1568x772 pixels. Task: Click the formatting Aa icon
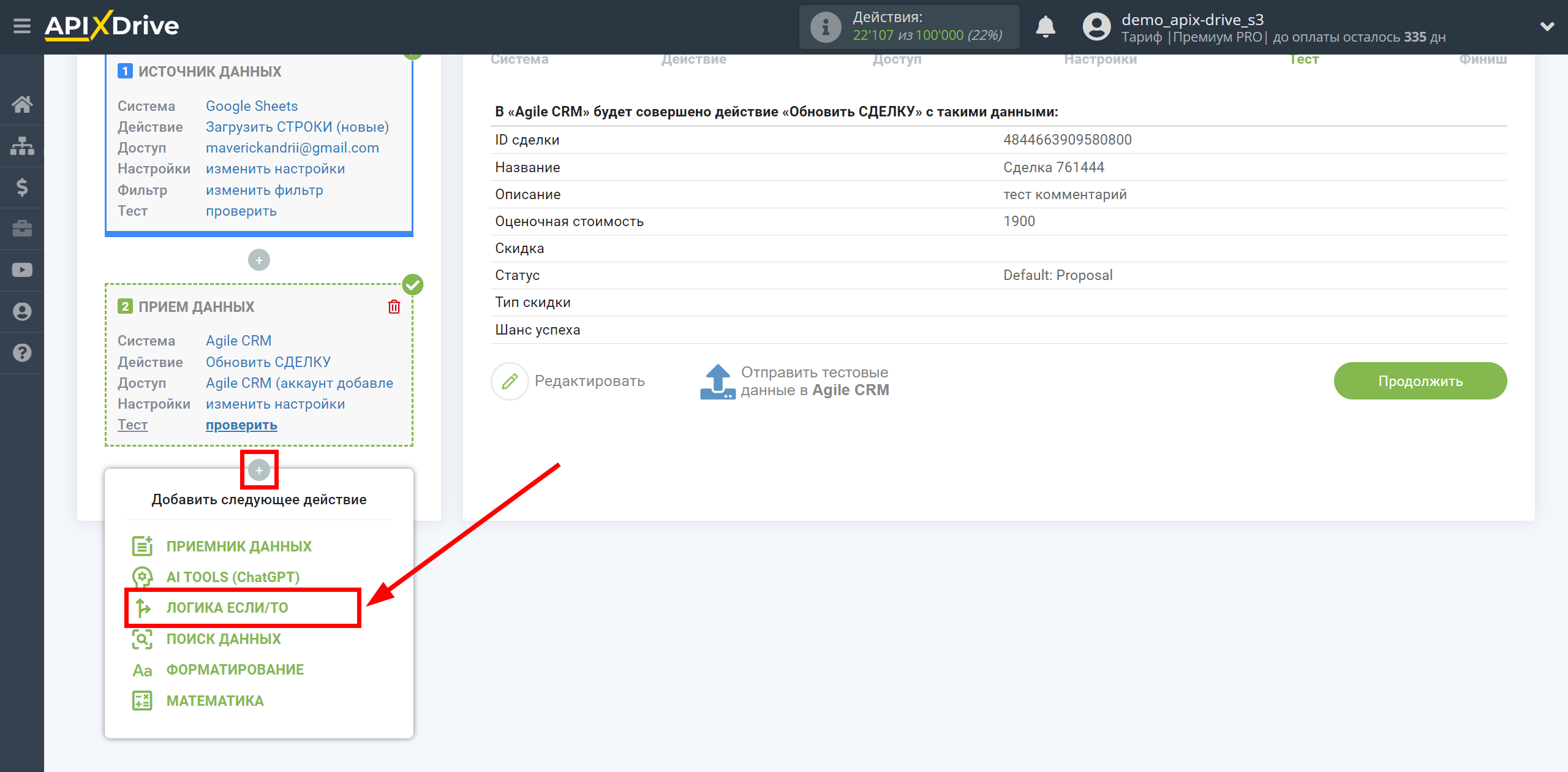pos(142,670)
